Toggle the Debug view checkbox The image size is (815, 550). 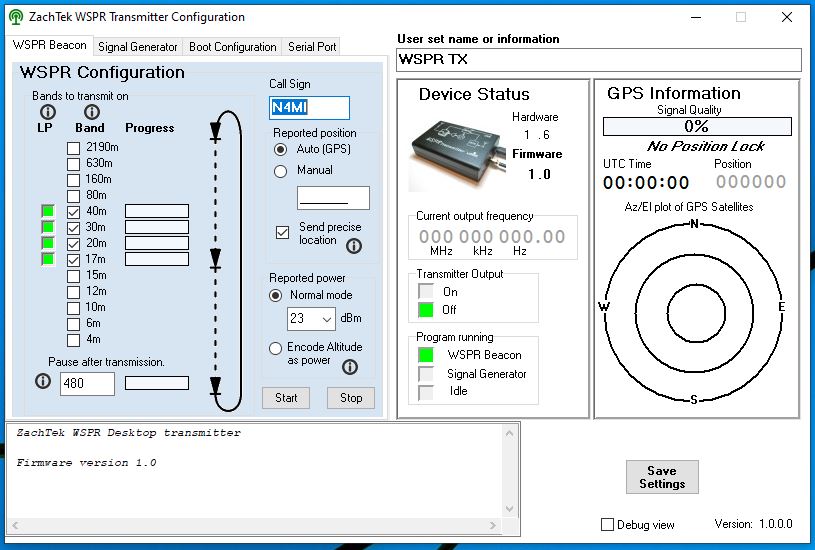point(607,525)
